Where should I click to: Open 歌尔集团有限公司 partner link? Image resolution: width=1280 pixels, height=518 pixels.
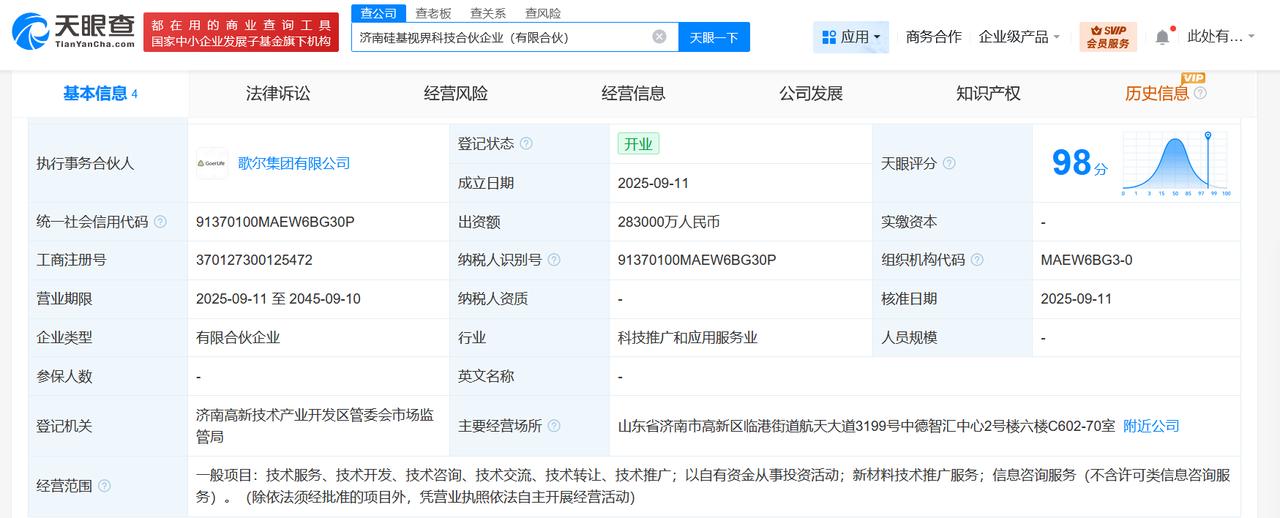[294, 163]
